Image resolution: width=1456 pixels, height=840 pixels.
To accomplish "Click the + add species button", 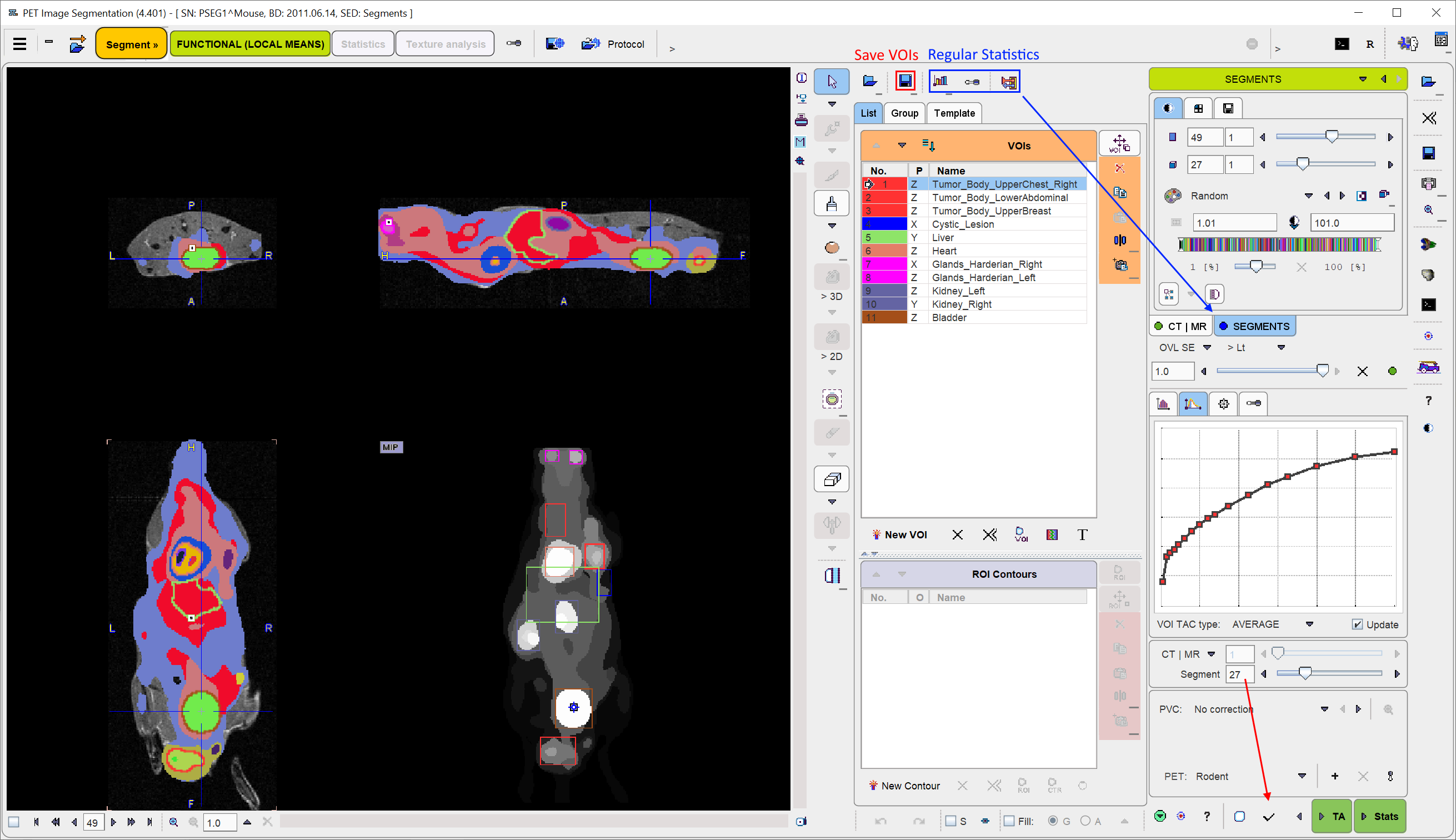I will pos(1334,776).
